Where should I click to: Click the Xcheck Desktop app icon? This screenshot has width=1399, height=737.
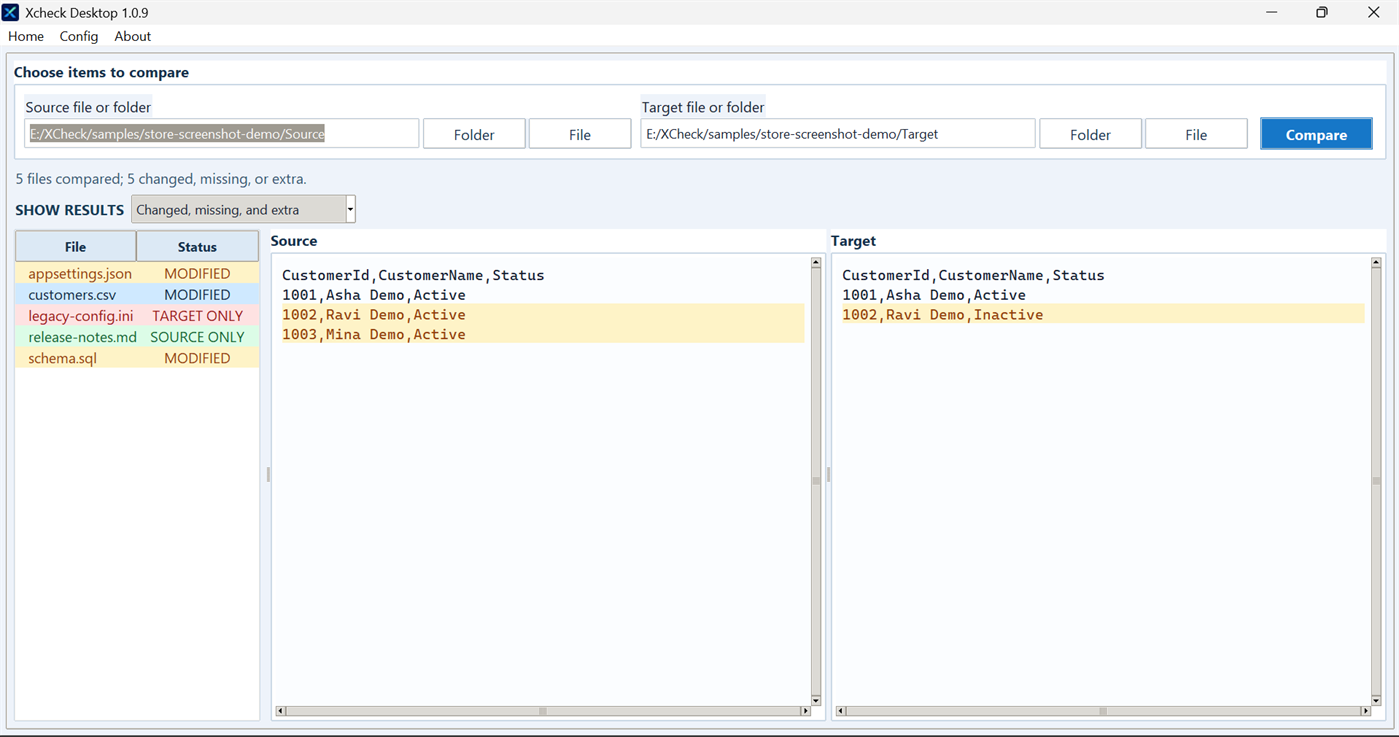pyautogui.click(x=10, y=13)
